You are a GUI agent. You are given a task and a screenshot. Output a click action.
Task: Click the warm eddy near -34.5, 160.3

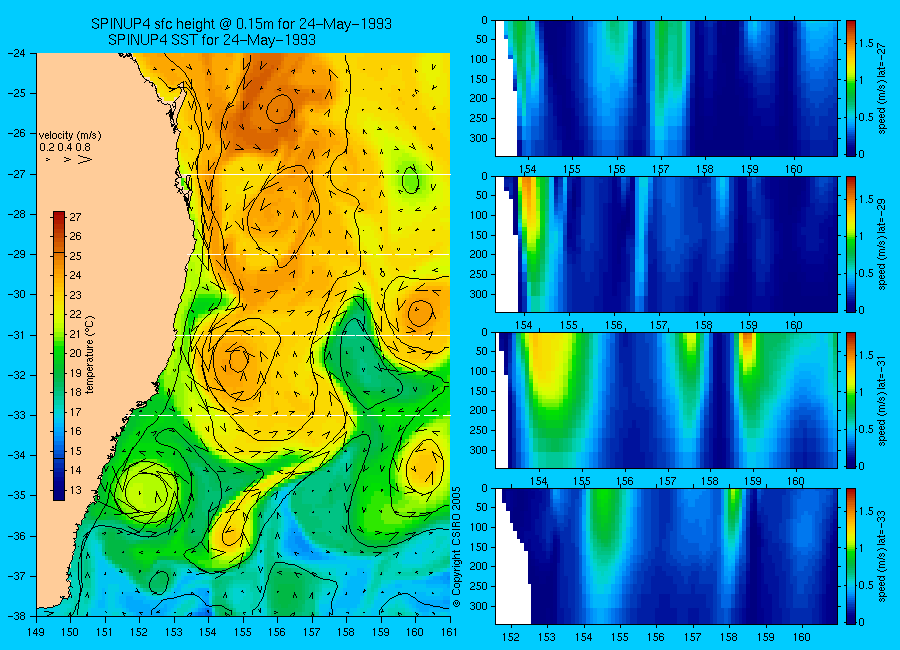click(x=425, y=466)
